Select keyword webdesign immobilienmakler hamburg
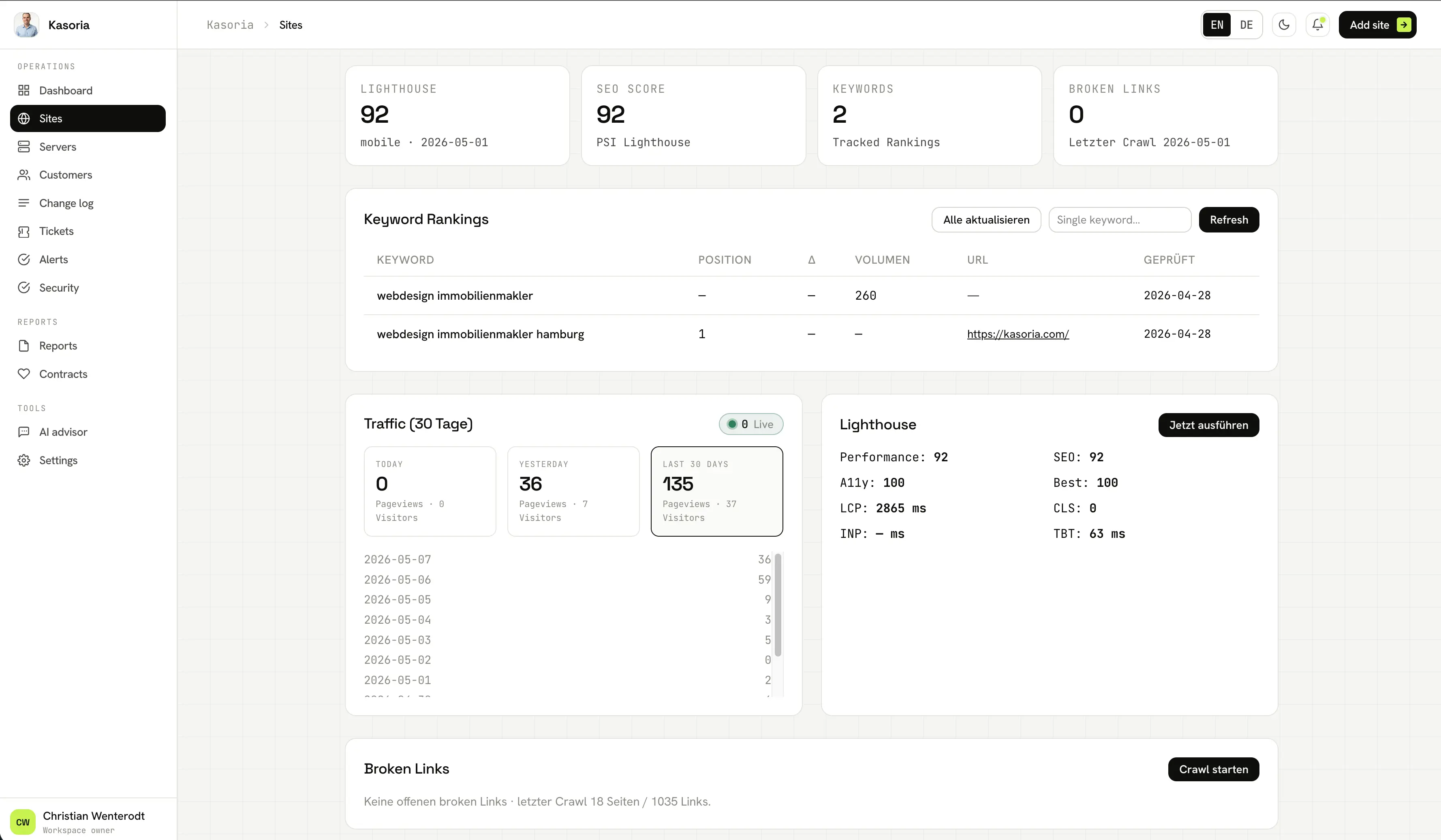1441x840 pixels. [x=480, y=334]
